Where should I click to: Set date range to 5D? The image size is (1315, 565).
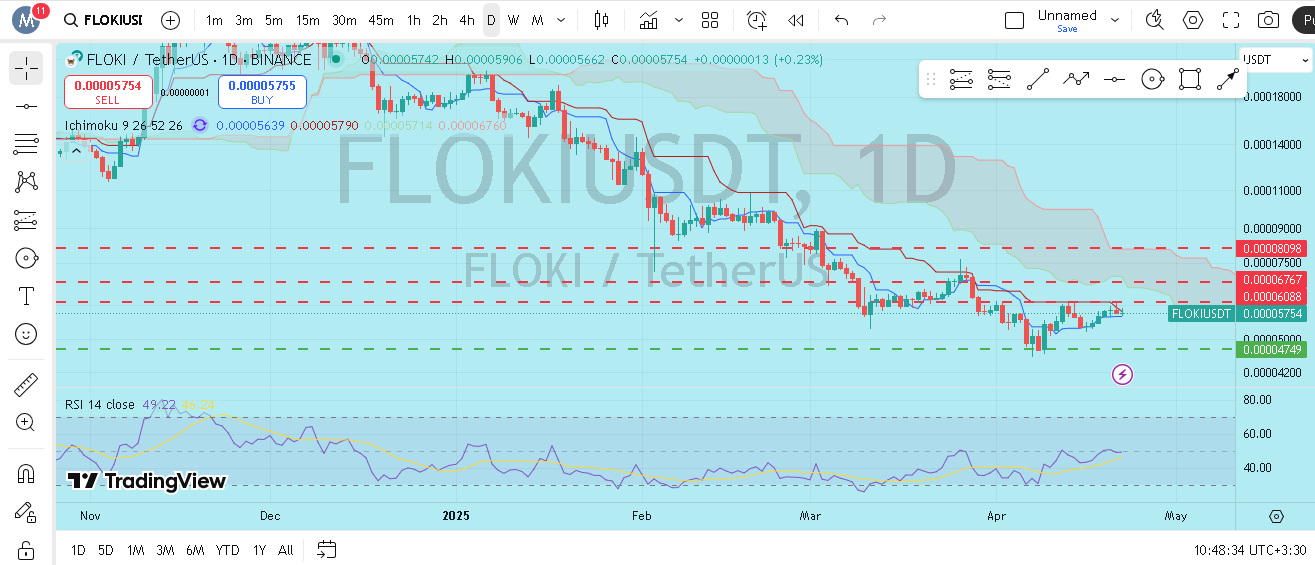tap(106, 549)
